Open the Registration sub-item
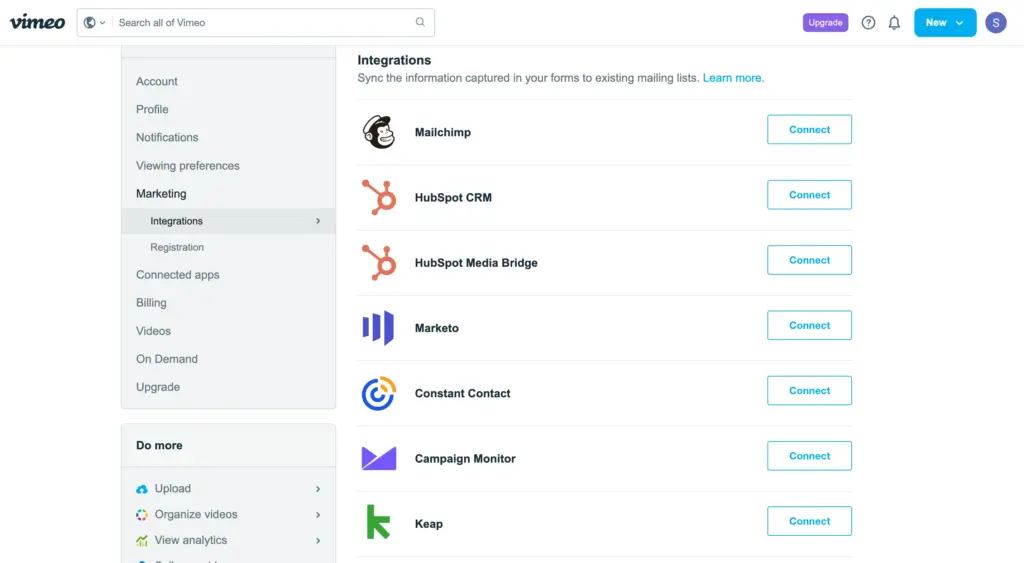 pos(177,247)
